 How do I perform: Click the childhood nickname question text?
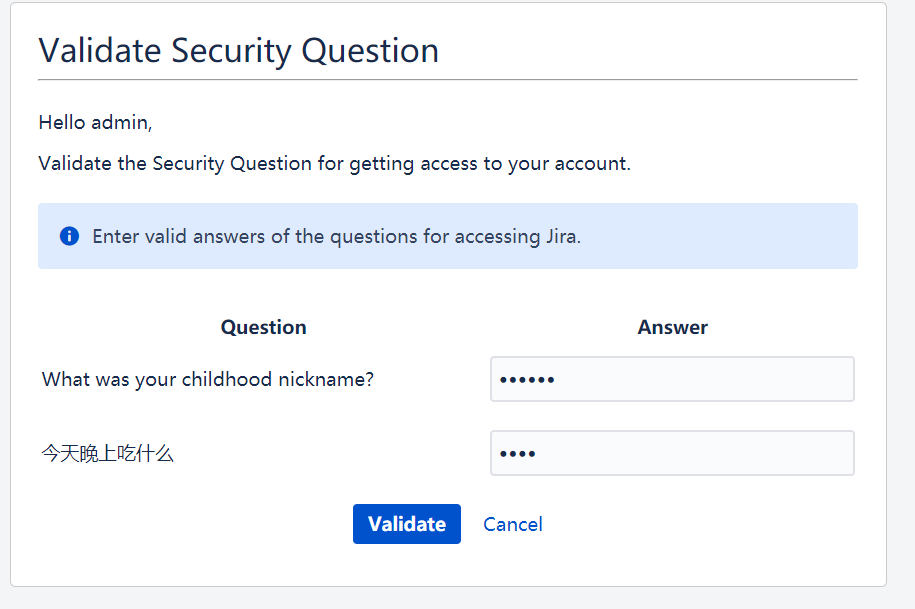[x=208, y=380]
